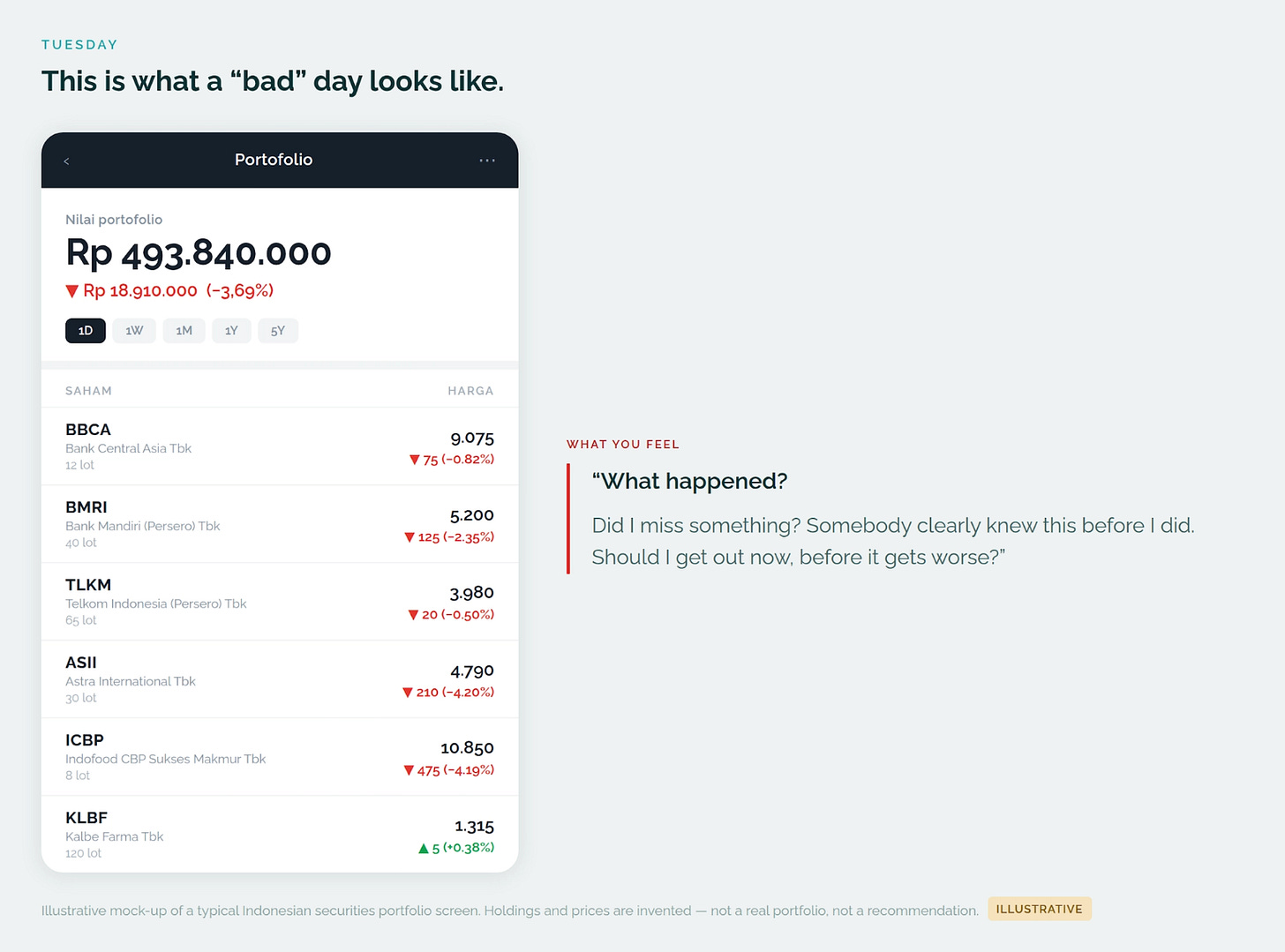Viewport: 1285px width, 952px height.
Task: Click the green up arrow on KLBF change
Action: (424, 848)
